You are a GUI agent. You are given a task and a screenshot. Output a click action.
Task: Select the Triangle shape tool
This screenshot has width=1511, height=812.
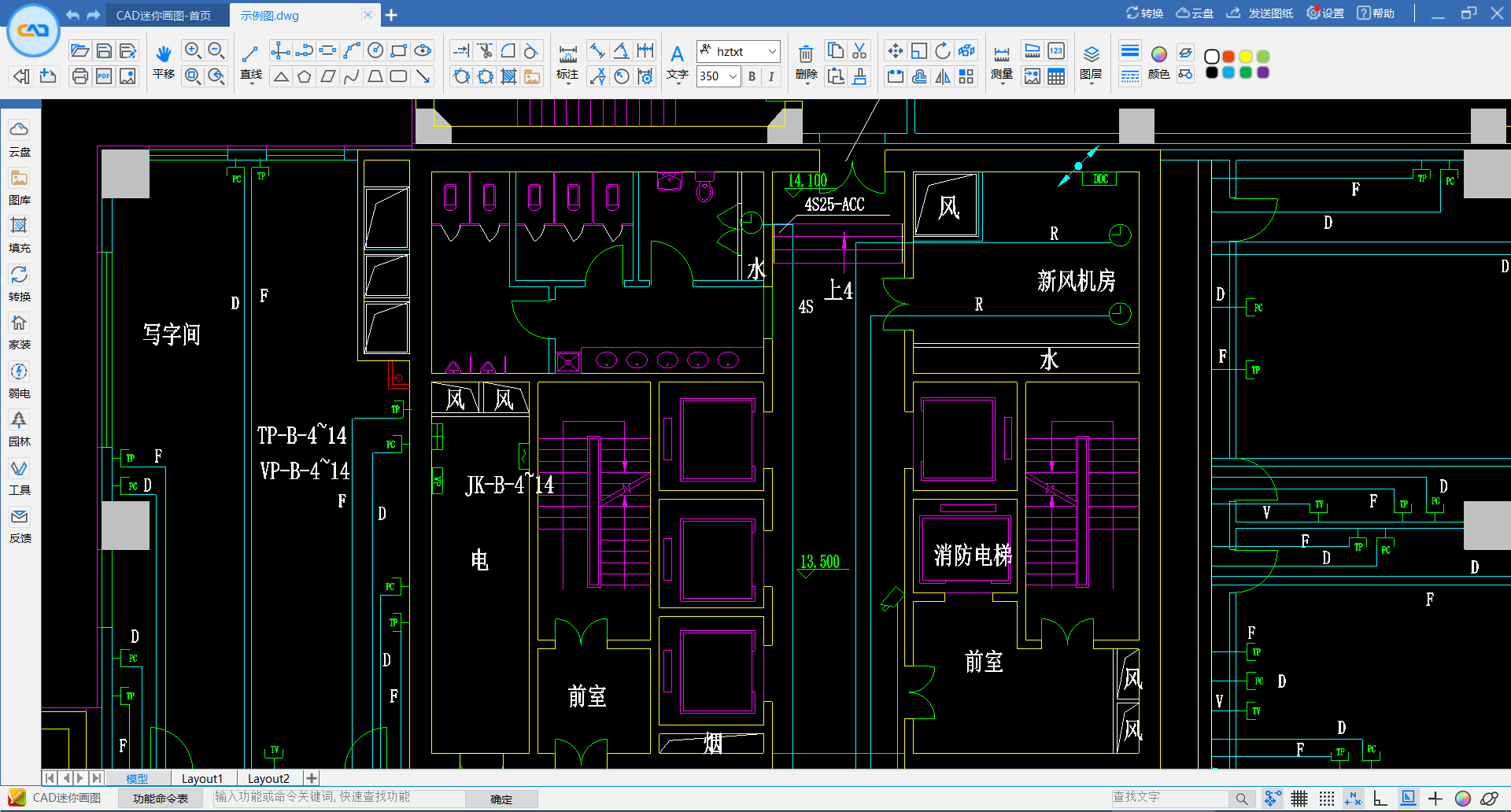[x=281, y=76]
